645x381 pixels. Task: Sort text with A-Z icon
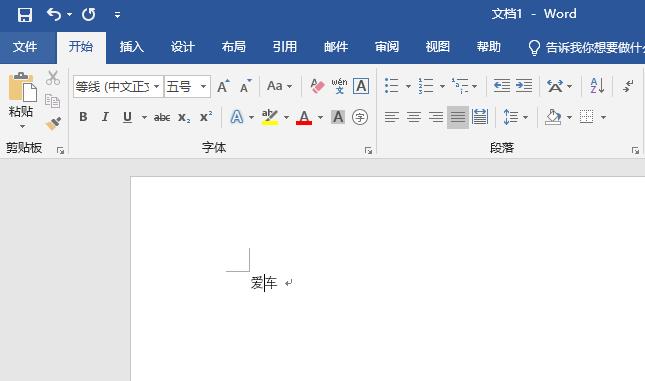click(597, 86)
